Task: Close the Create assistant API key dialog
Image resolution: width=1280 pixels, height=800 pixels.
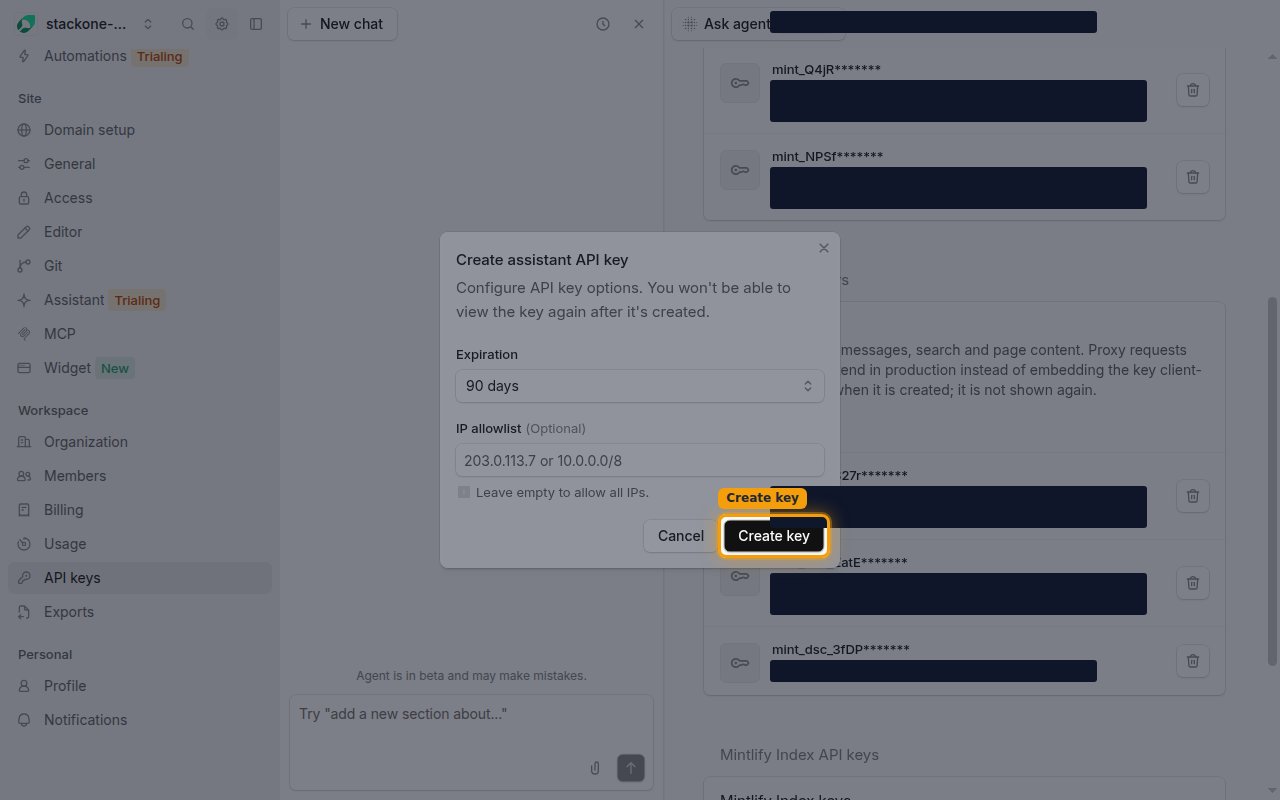Action: point(824,248)
